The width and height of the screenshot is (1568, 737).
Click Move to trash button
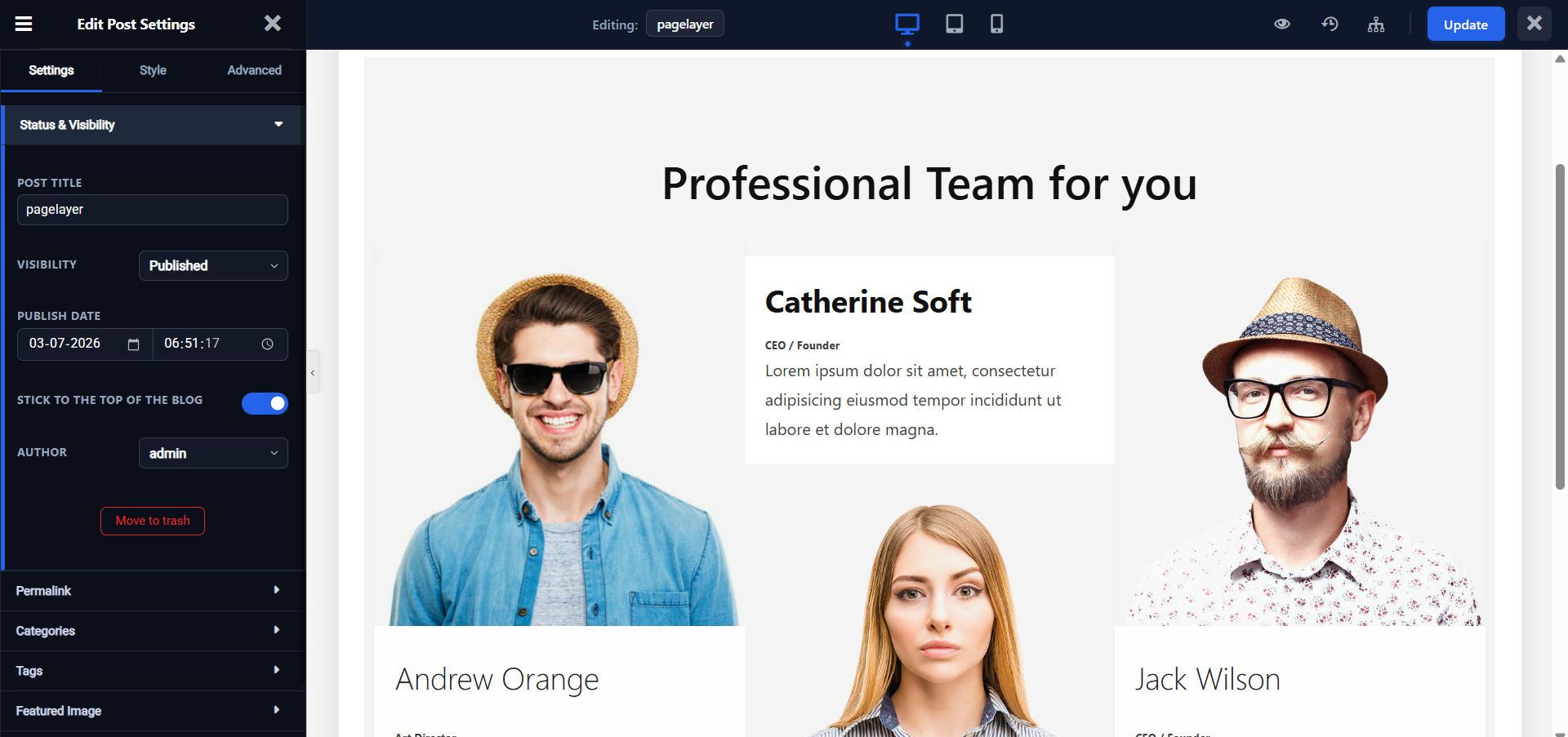tap(153, 521)
